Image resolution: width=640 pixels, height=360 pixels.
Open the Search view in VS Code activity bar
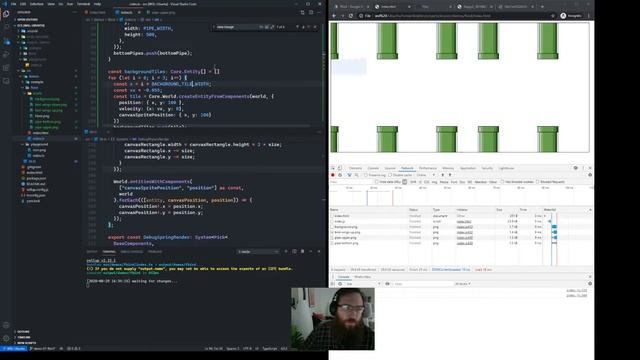point(6,27)
